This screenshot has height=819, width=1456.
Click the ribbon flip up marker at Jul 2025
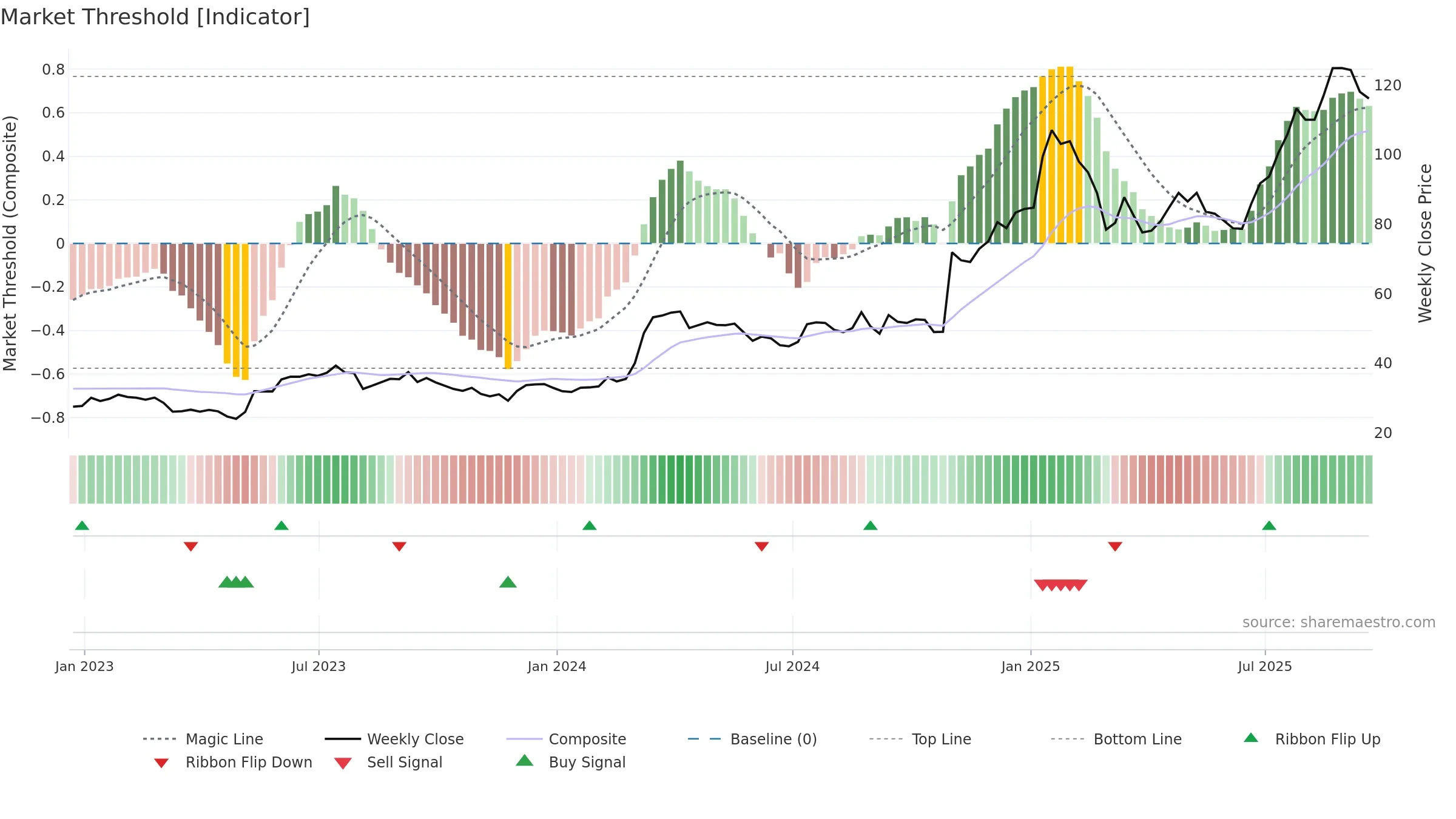tap(1269, 525)
